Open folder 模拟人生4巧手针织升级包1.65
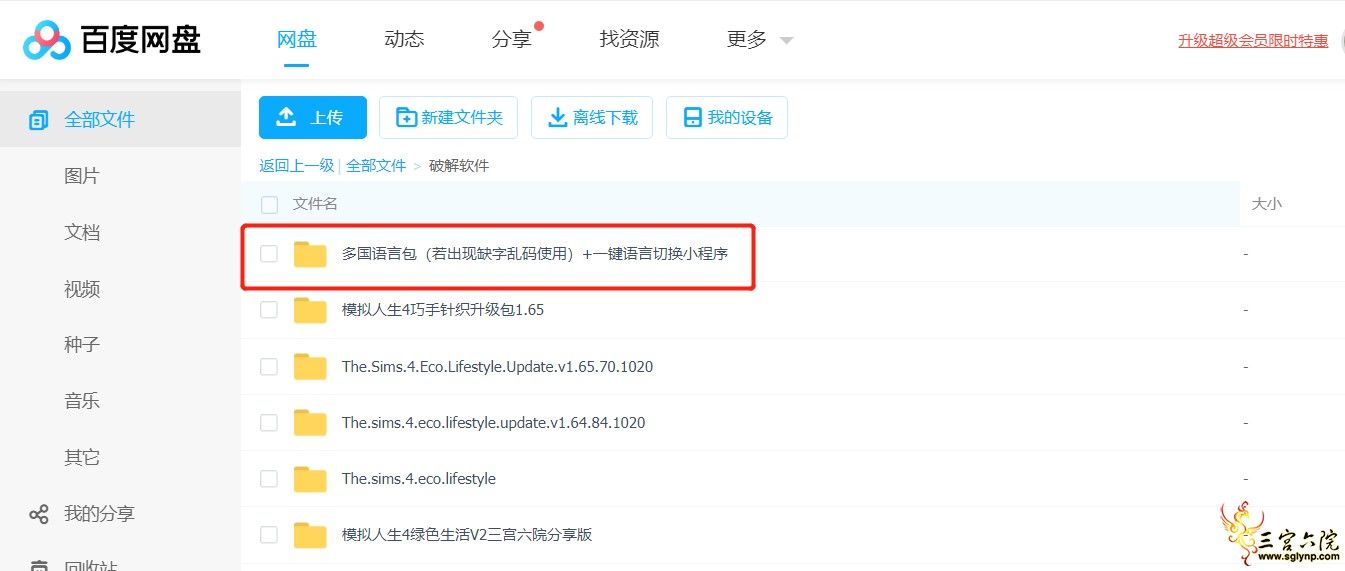The image size is (1345, 571). coord(443,310)
